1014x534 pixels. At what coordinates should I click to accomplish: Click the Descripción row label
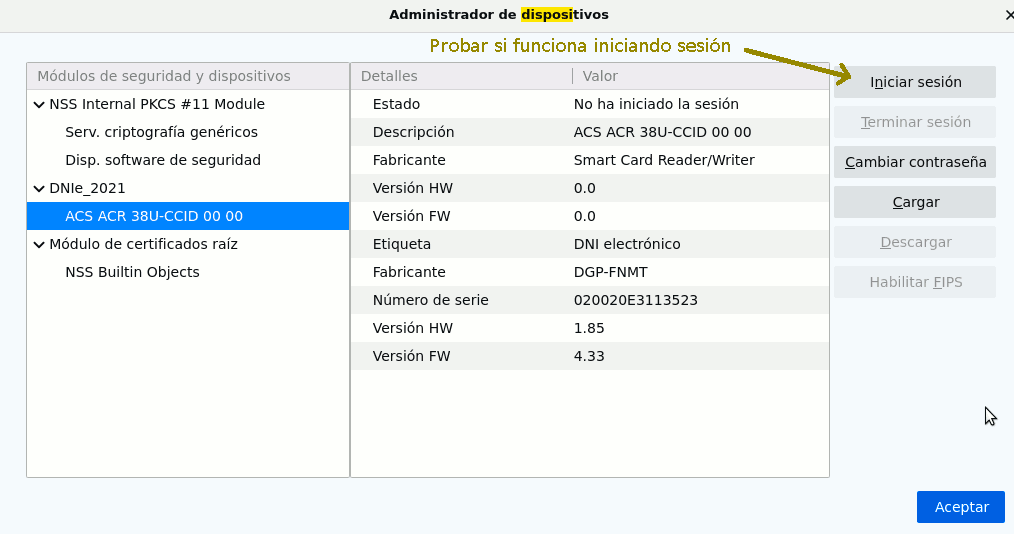[413, 132]
